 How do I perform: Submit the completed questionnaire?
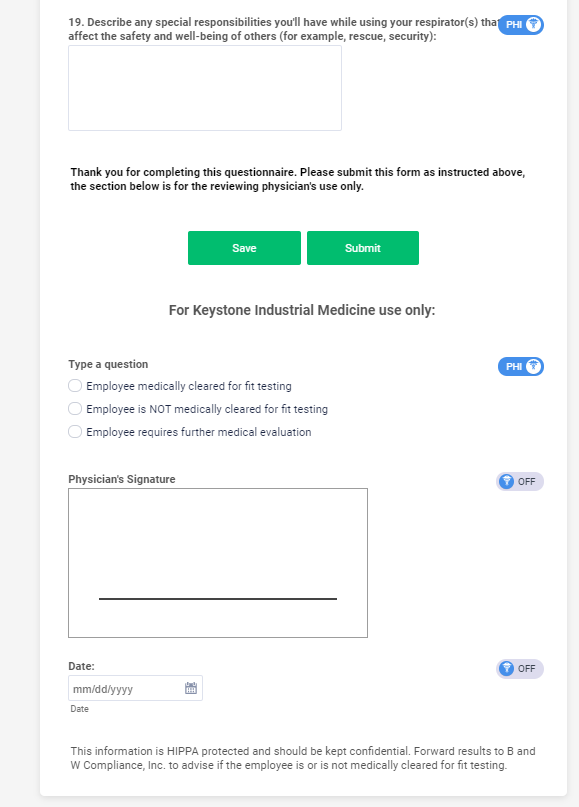(363, 248)
